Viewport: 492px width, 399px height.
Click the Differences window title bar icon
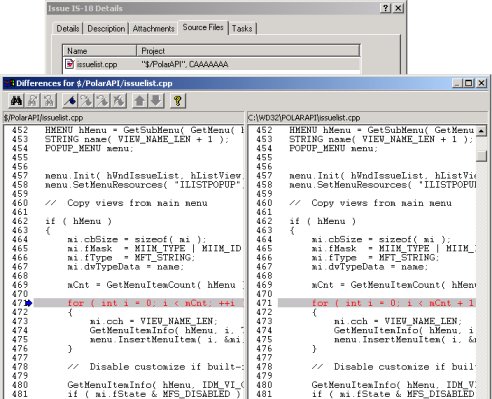10,83
